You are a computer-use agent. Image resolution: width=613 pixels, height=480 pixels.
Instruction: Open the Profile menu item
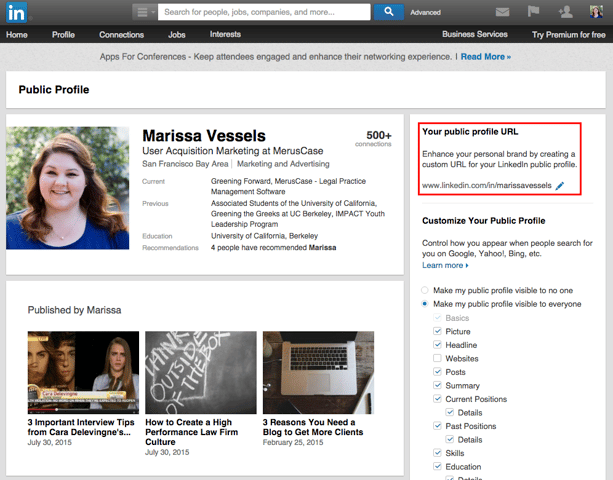click(63, 35)
